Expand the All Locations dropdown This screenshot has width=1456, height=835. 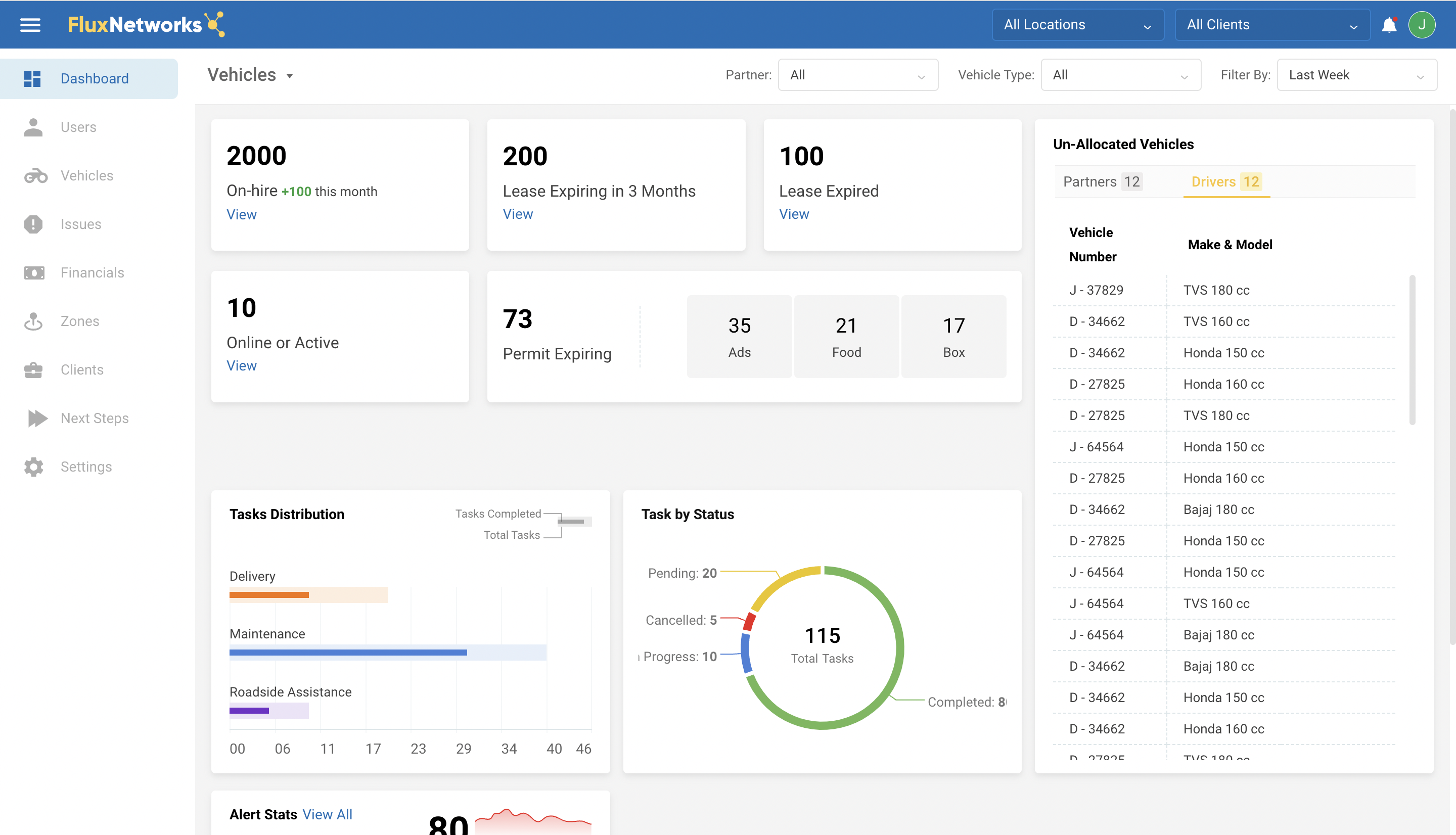point(1077,25)
